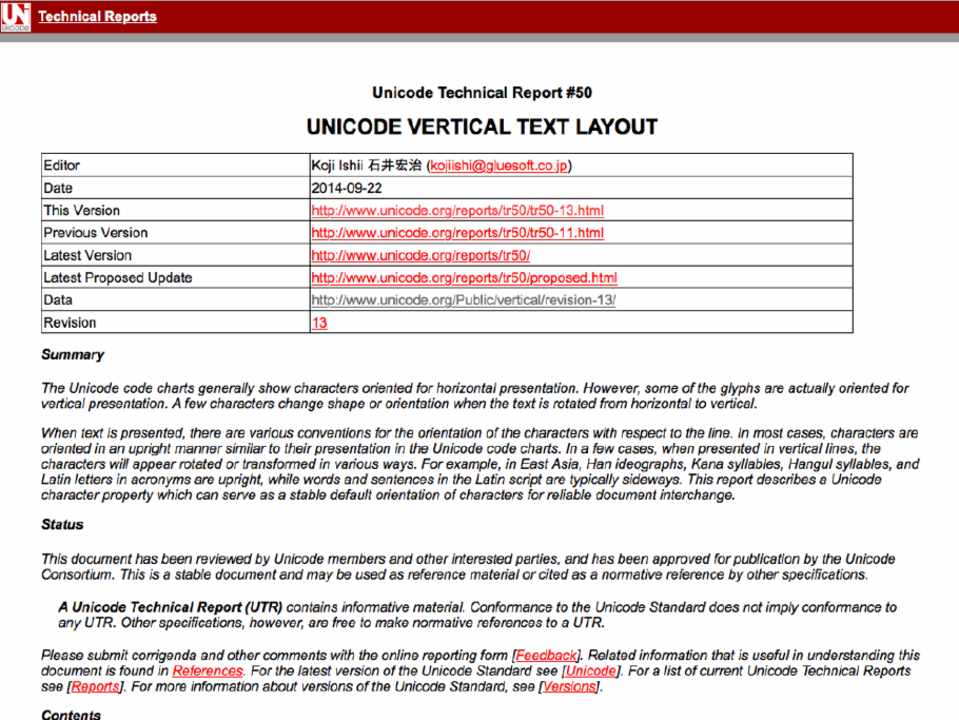Open the Feedback reporting form link
959x720 pixels.
click(x=546, y=654)
